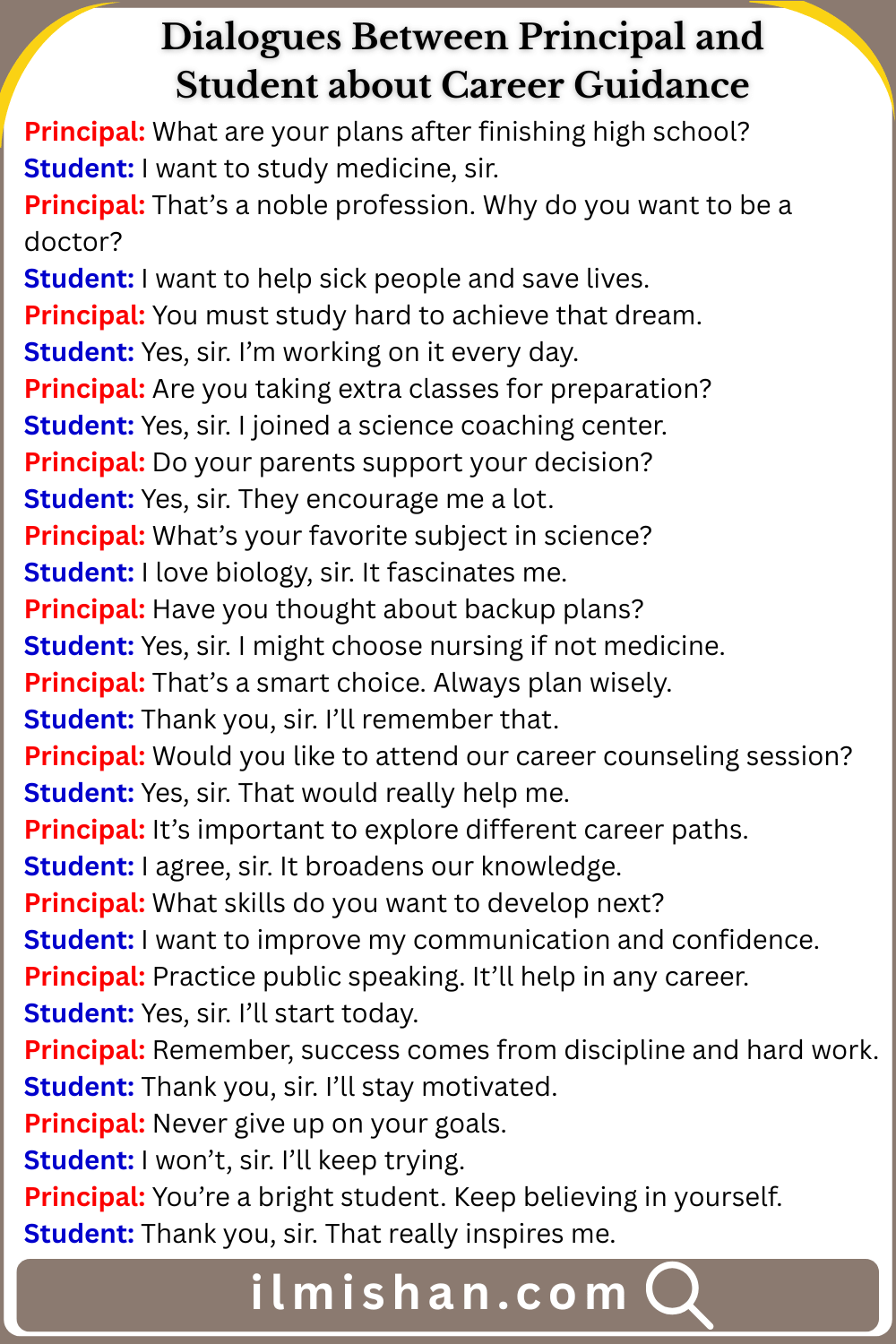The image size is (896, 1344).
Task: Click the question about backup plans
Action: 398,609
